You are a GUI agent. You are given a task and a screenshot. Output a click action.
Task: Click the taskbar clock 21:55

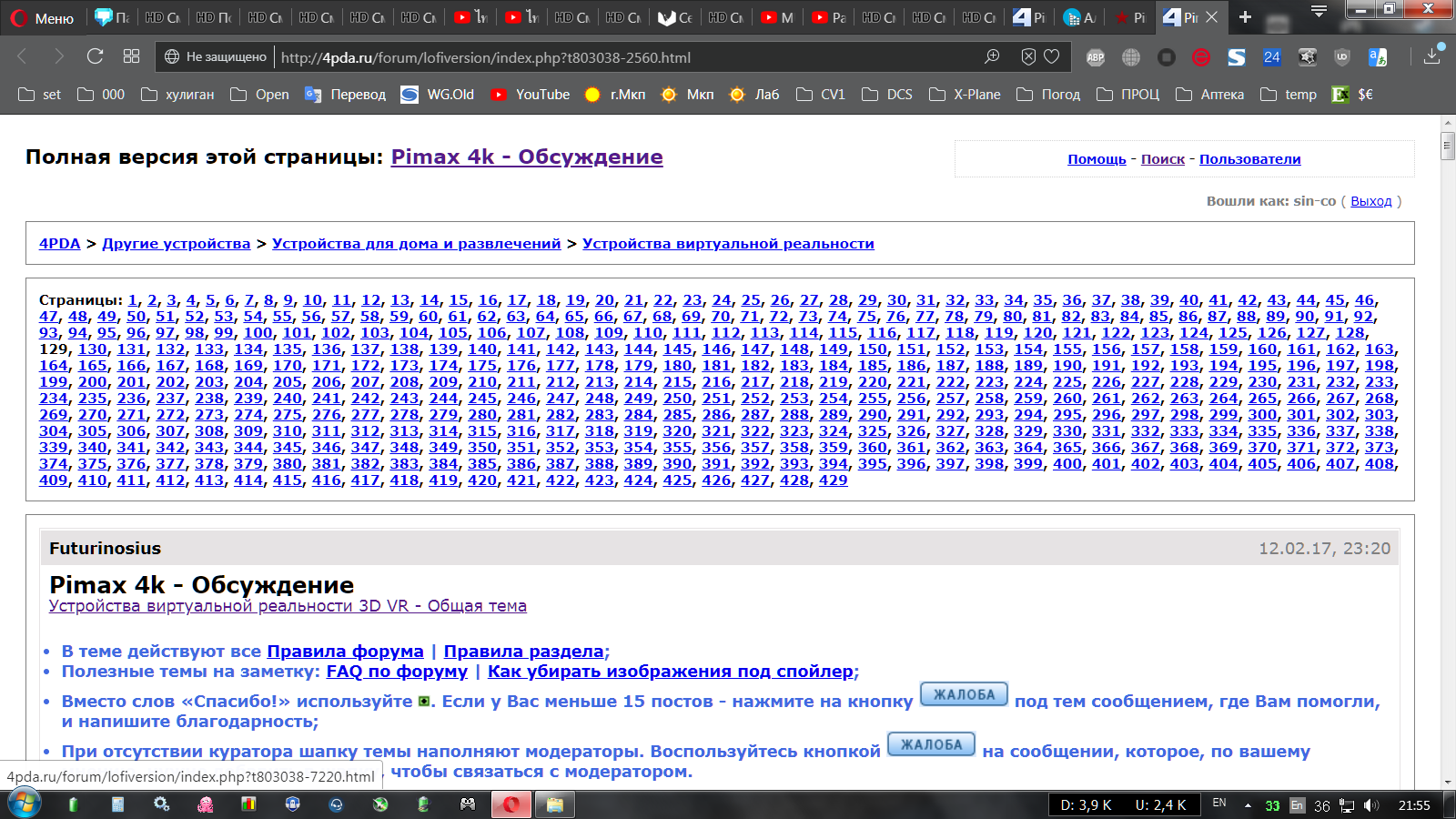(1414, 805)
